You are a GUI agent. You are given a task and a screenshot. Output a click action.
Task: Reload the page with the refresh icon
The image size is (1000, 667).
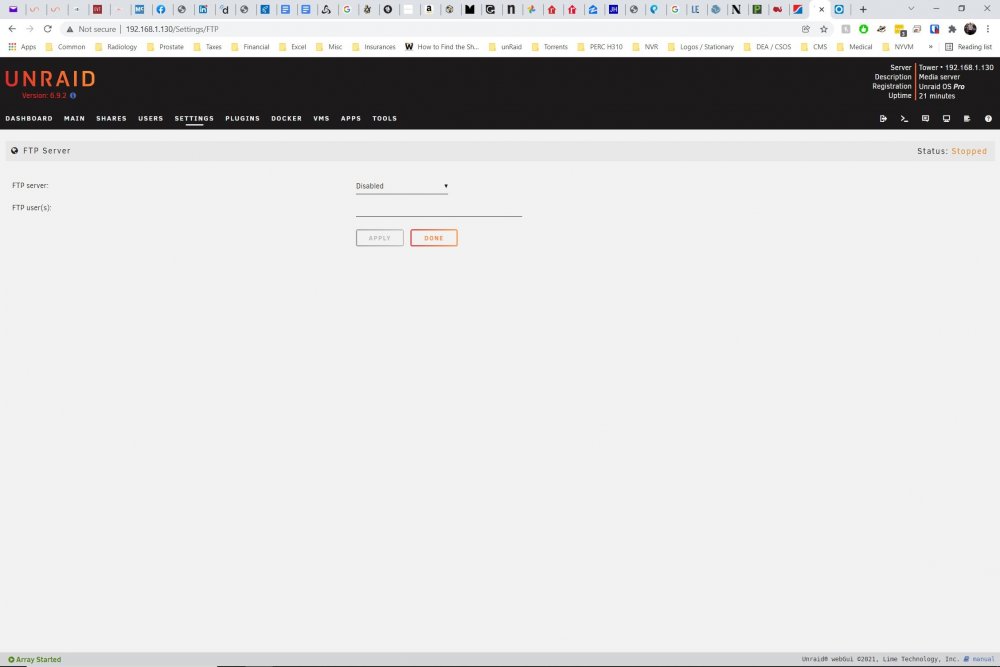pyautogui.click(x=47, y=29)
